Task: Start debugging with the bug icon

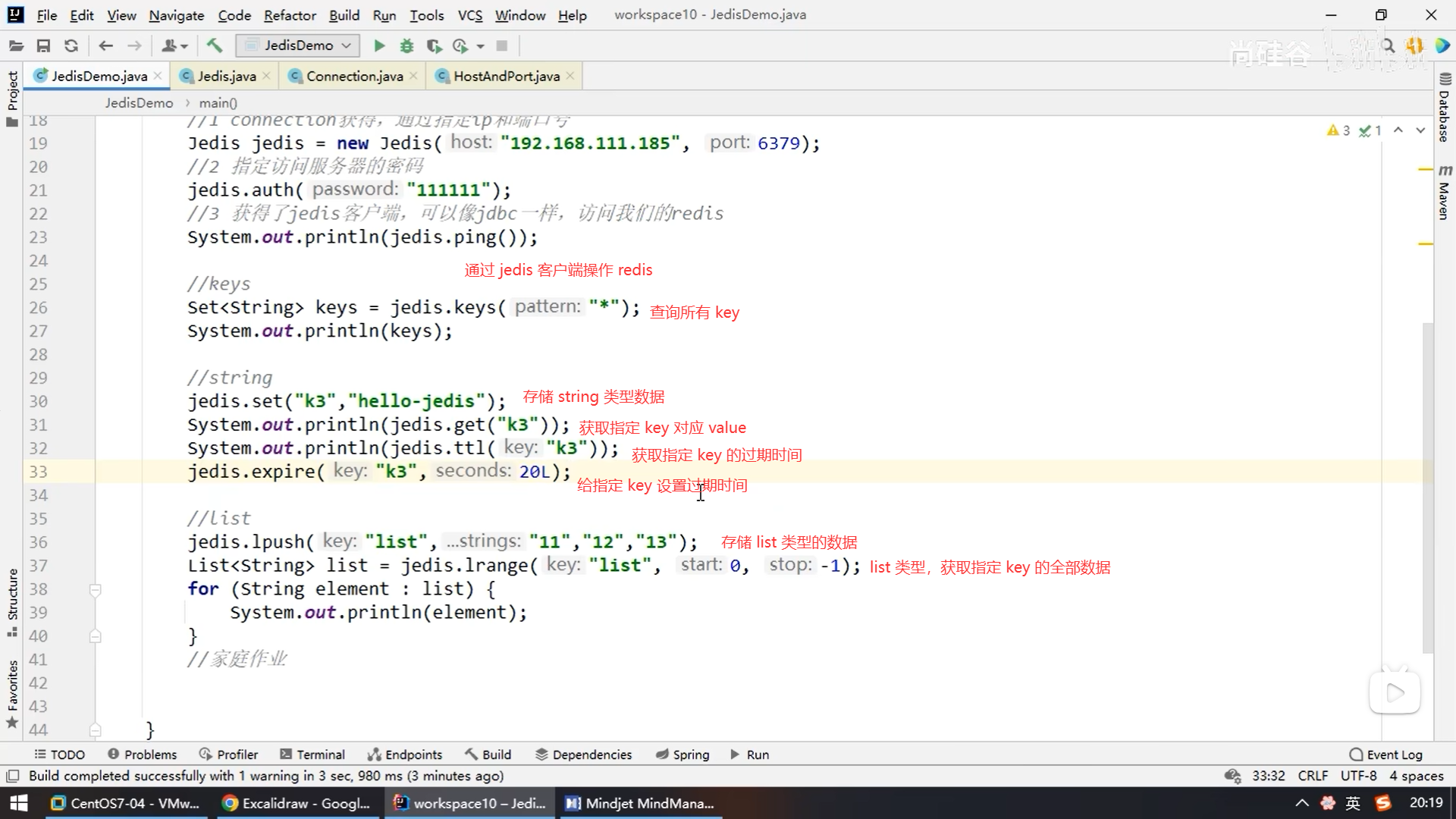Action: tap(406, 46)
